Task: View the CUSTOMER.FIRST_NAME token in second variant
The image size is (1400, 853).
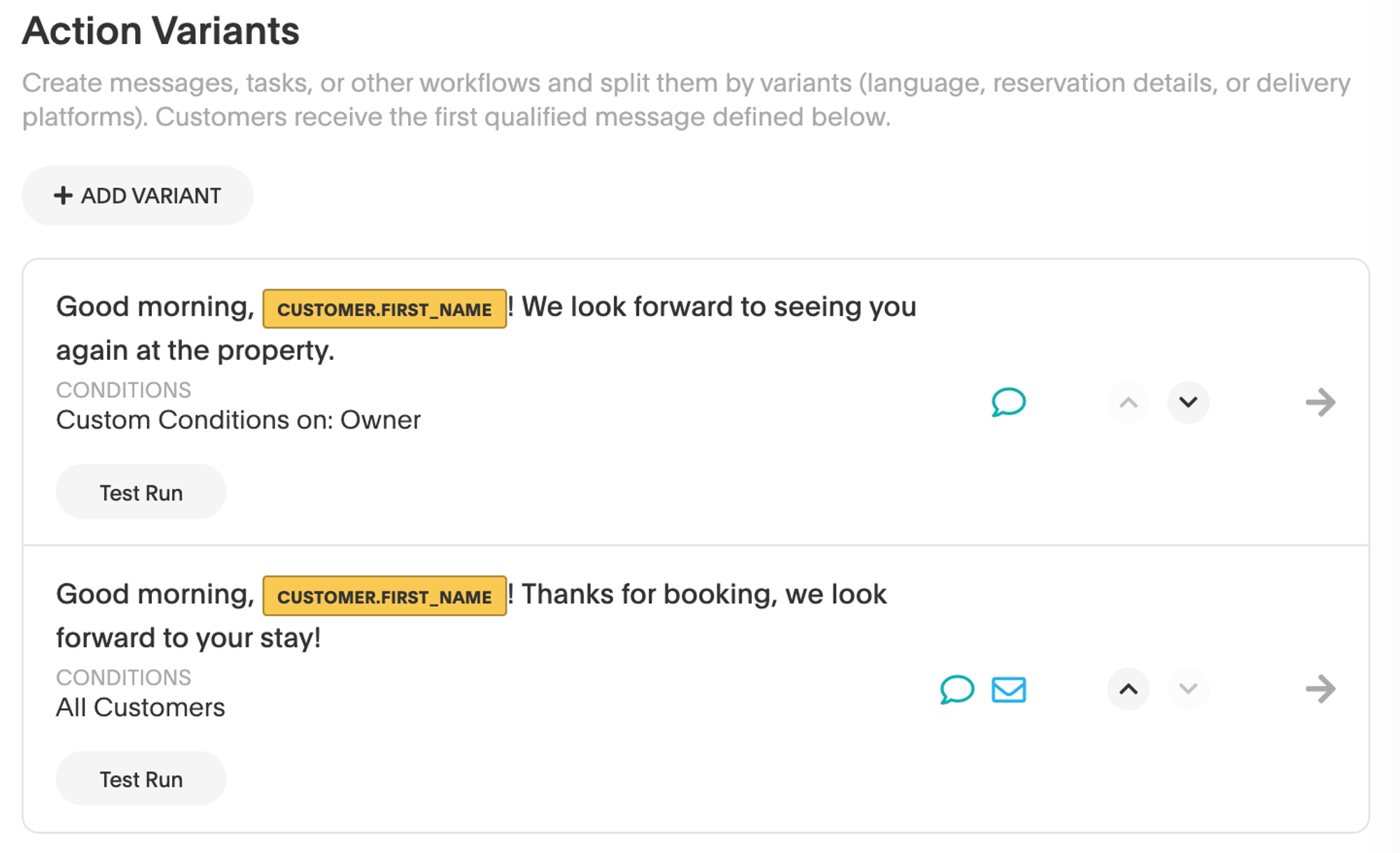Action: click(x=384, y=596)
